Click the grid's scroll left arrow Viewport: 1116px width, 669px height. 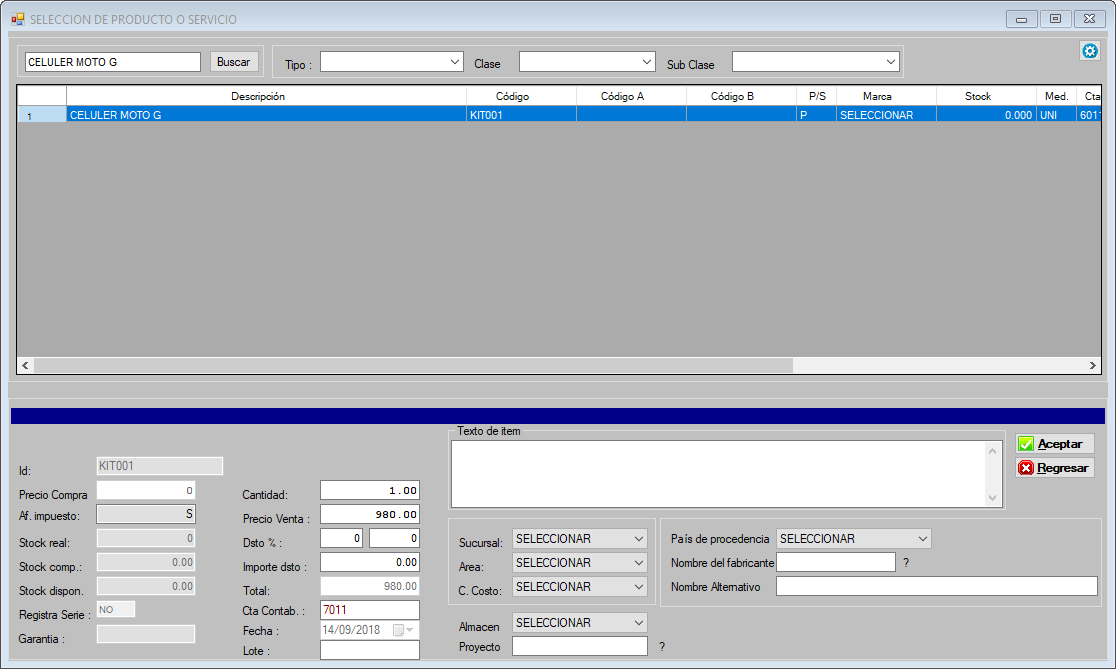26,365
